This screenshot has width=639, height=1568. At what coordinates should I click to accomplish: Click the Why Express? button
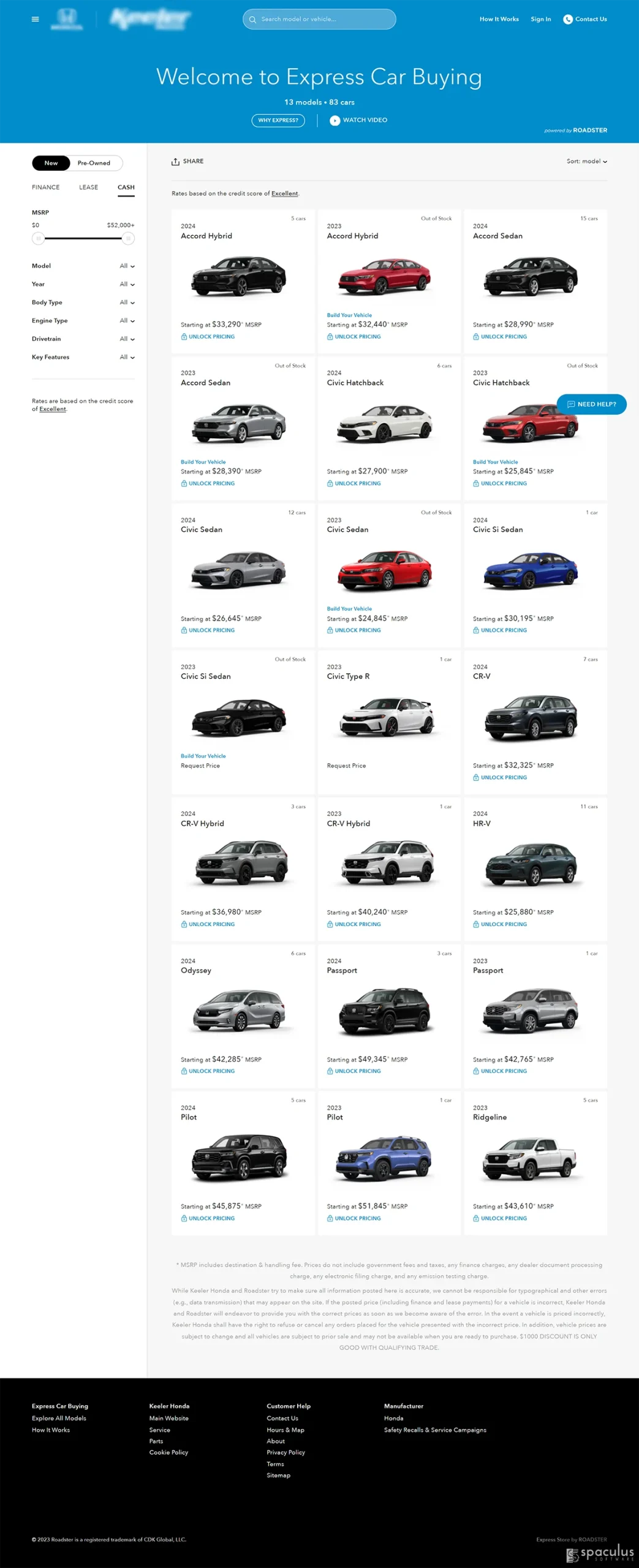point(278,121)
